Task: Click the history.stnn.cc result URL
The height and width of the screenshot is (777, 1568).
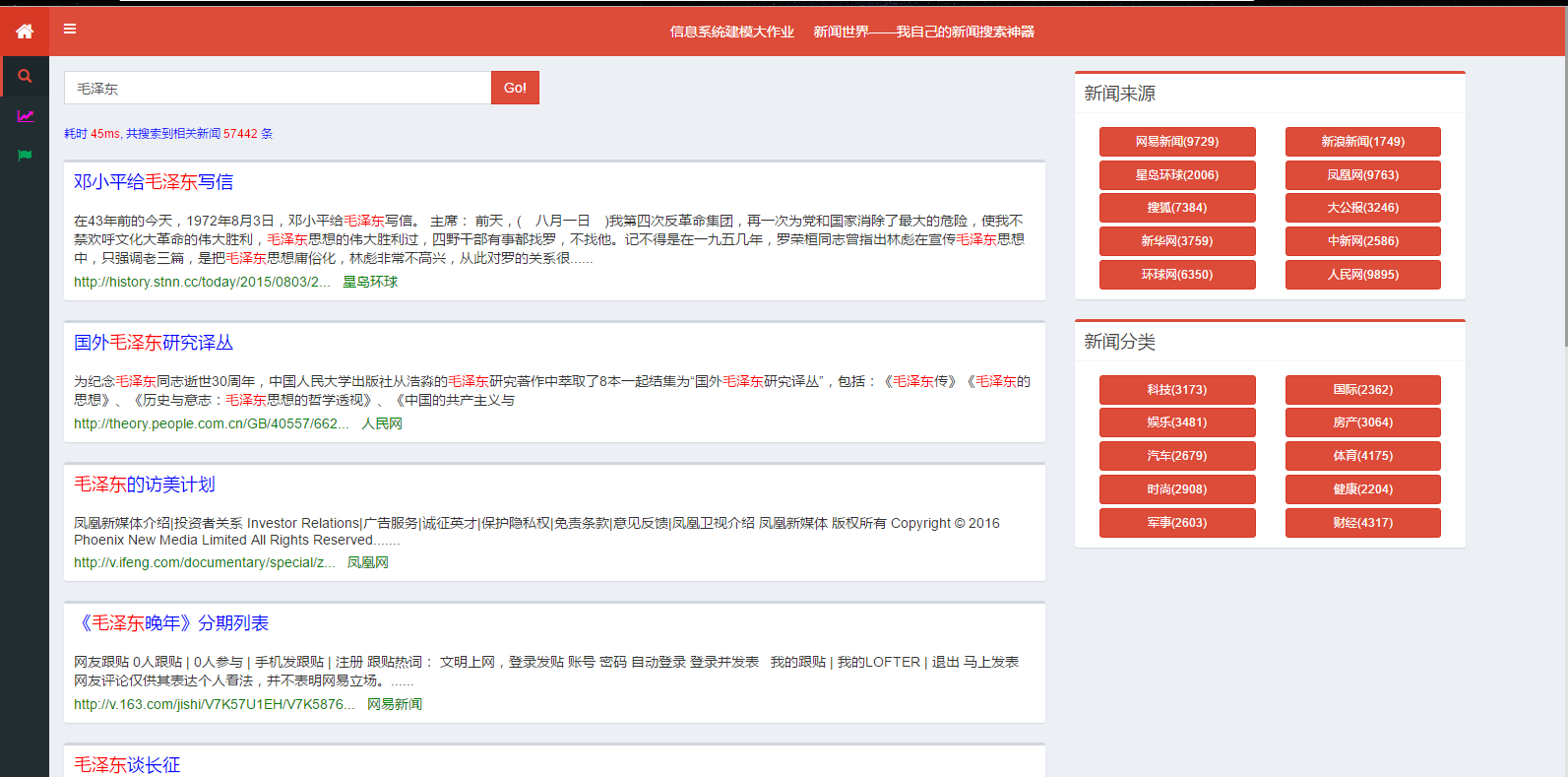Action: pos(202,282)
